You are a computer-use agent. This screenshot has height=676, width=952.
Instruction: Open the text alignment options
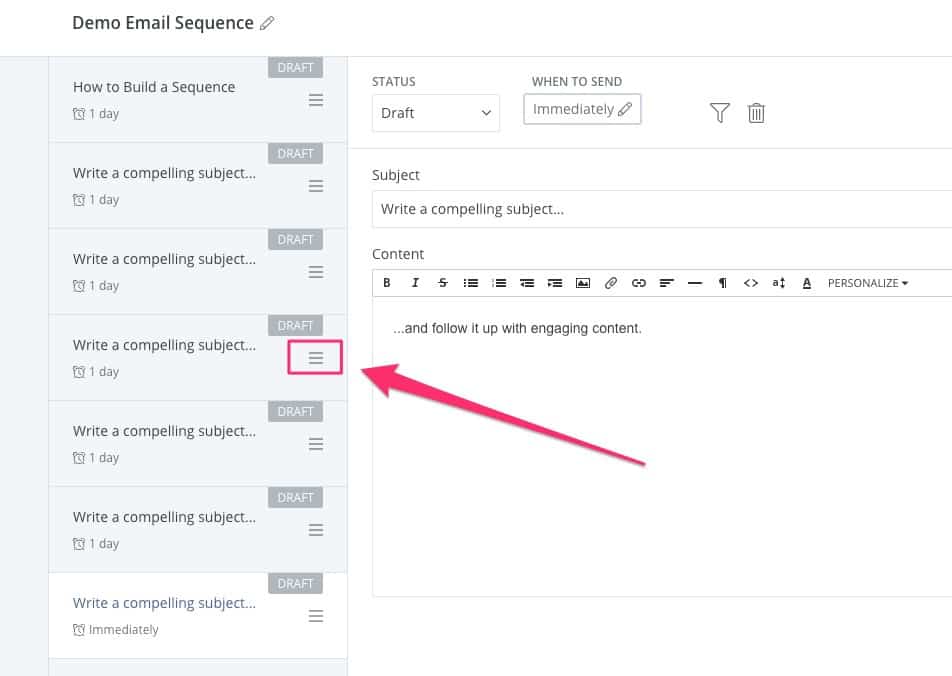(667, 283)
